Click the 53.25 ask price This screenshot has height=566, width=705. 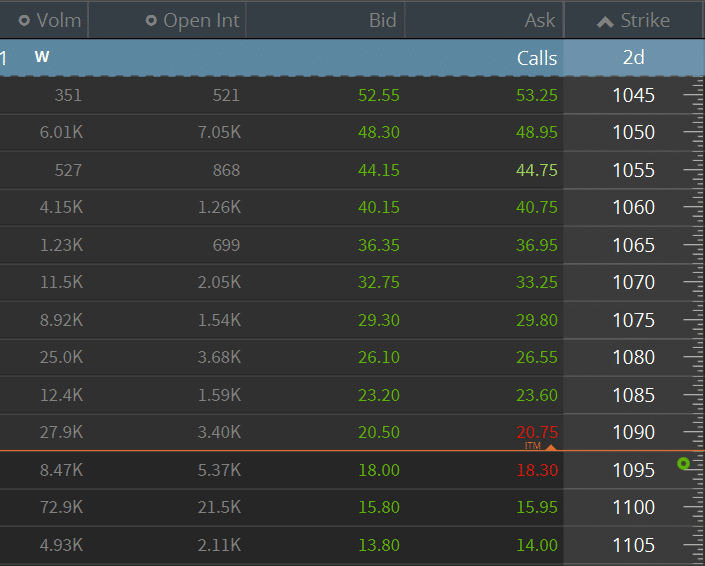[x=537, y=95]
